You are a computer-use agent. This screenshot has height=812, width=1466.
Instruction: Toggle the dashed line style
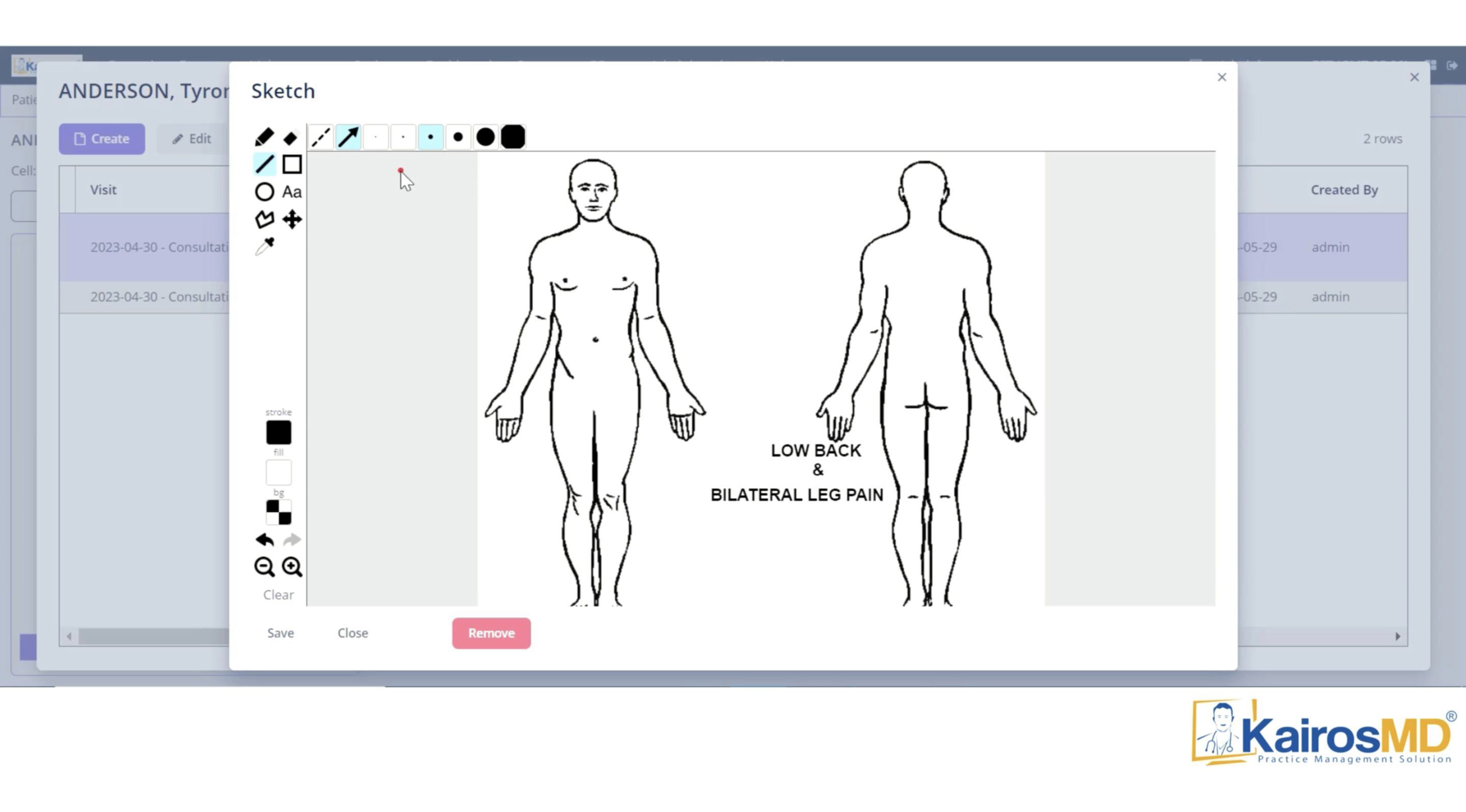[321, 137]
